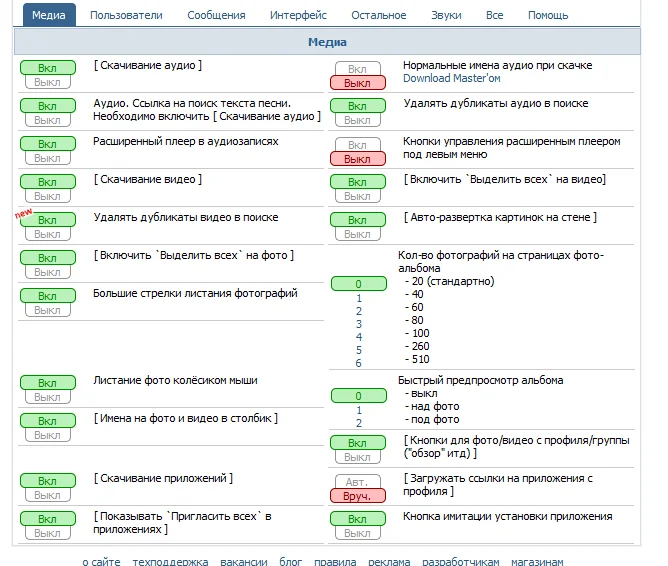Select the Интерфейс tab
The width and height of the screenshot is (668, 566).
[298, 15]
